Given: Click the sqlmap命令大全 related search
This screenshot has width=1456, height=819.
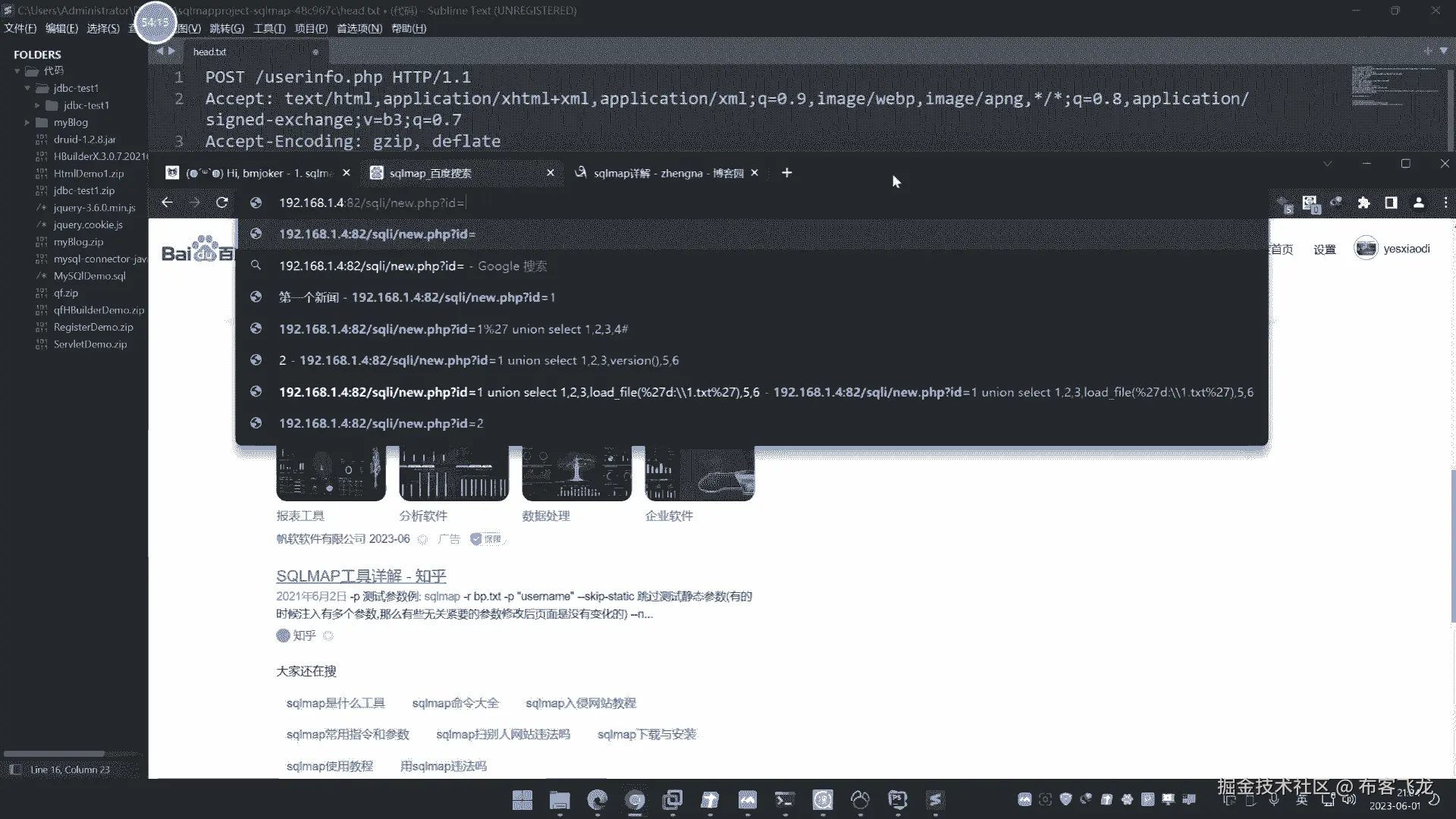Looking at the screenshot, I should [x=455, y=703].
